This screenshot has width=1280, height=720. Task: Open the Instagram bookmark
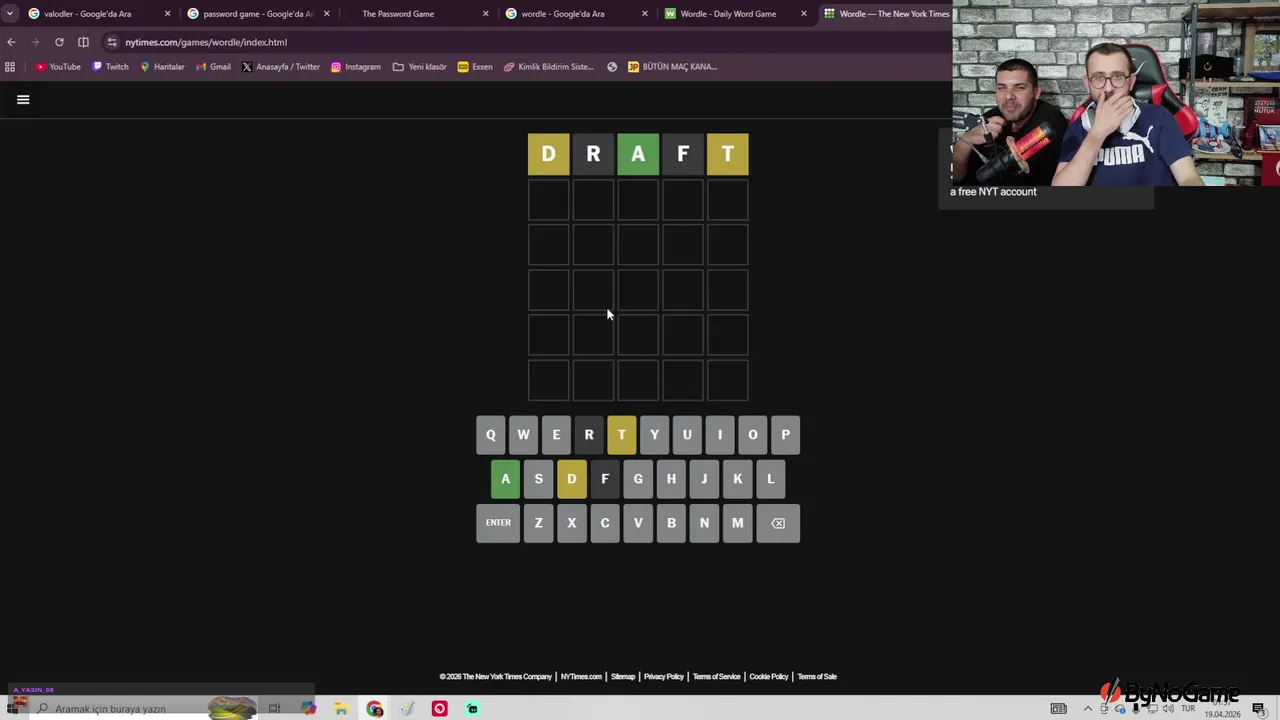(x=356, y=67)
